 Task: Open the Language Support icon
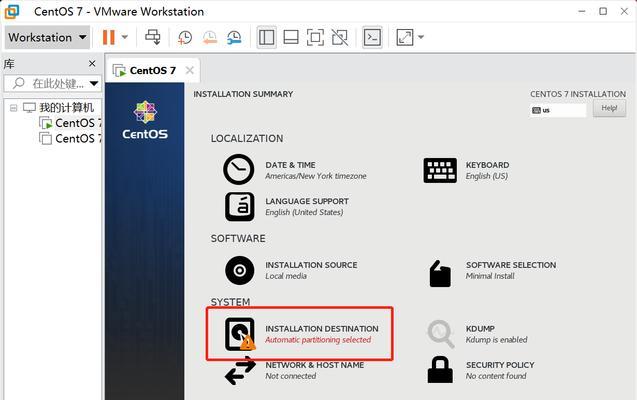tap(240, 207)
